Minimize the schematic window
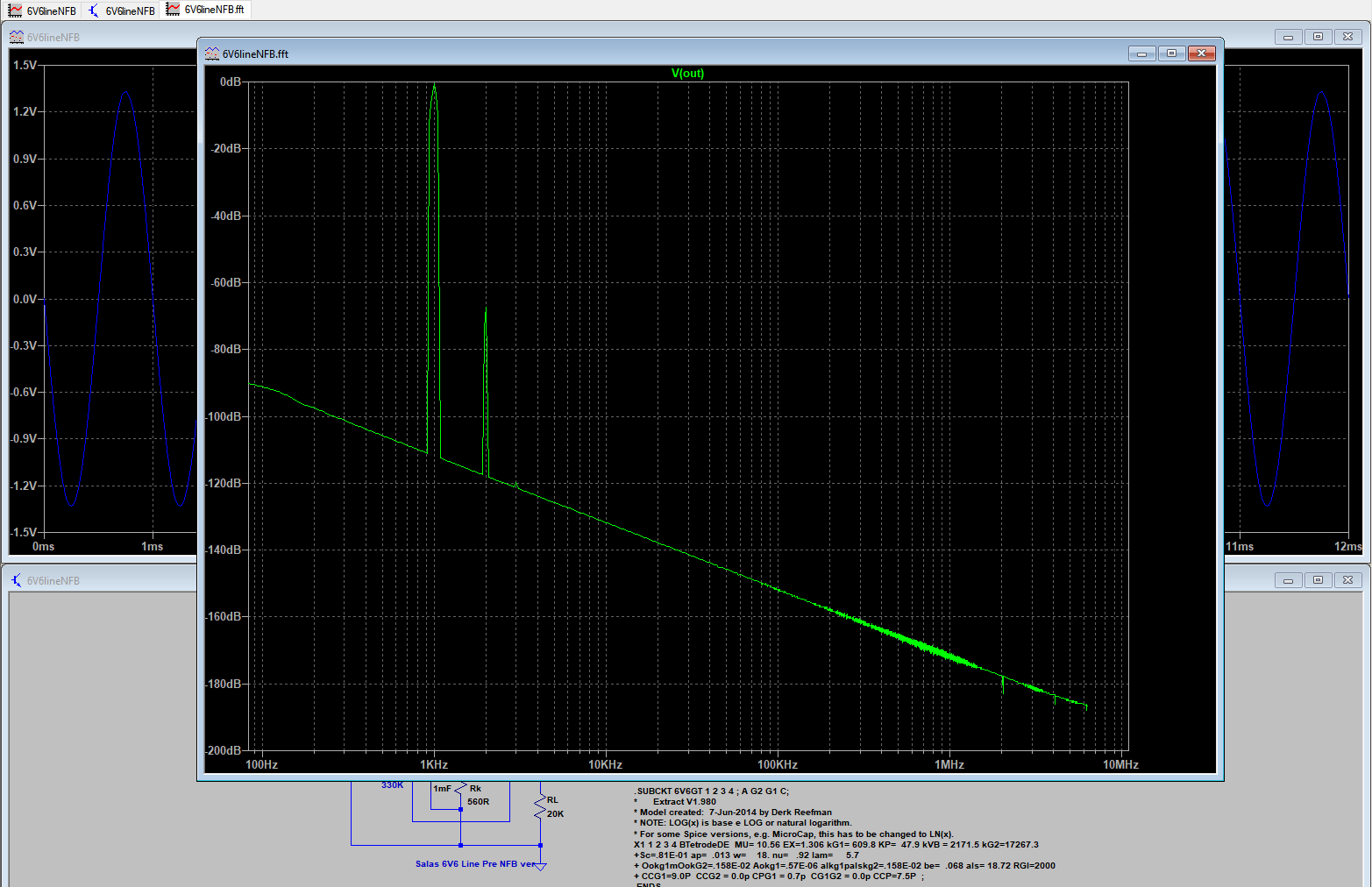 [1288, 580]
